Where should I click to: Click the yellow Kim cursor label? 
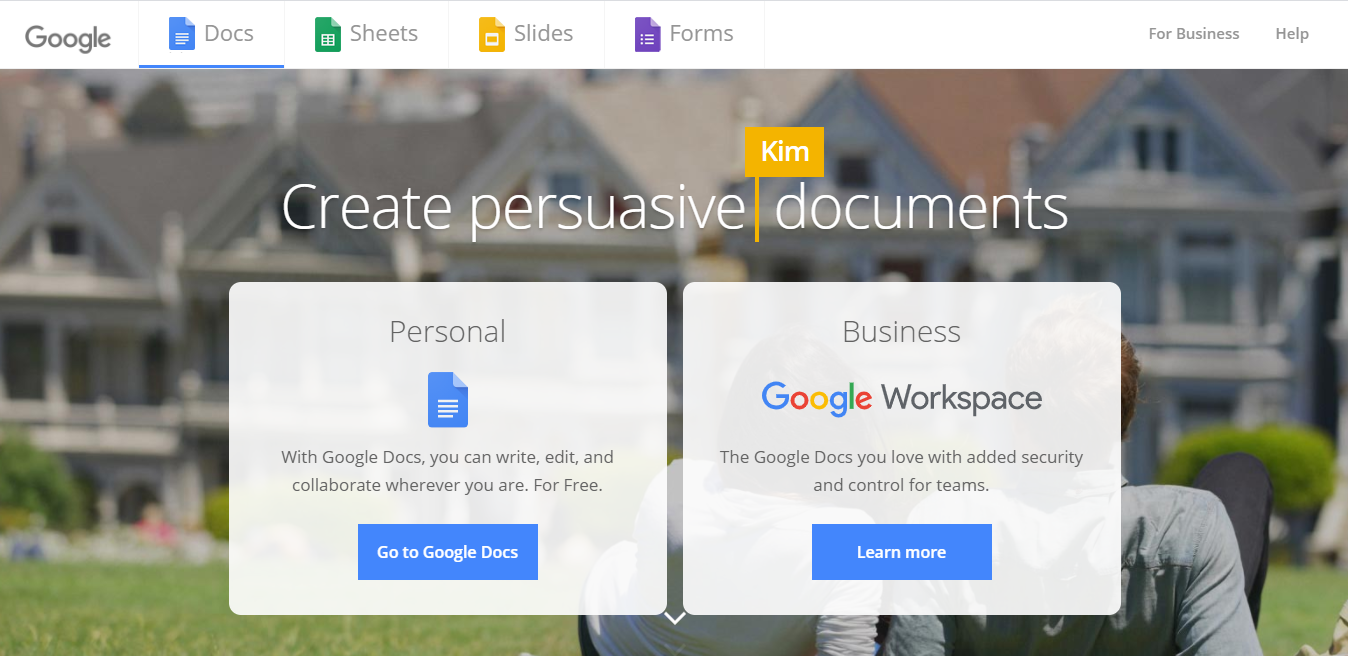784,151
